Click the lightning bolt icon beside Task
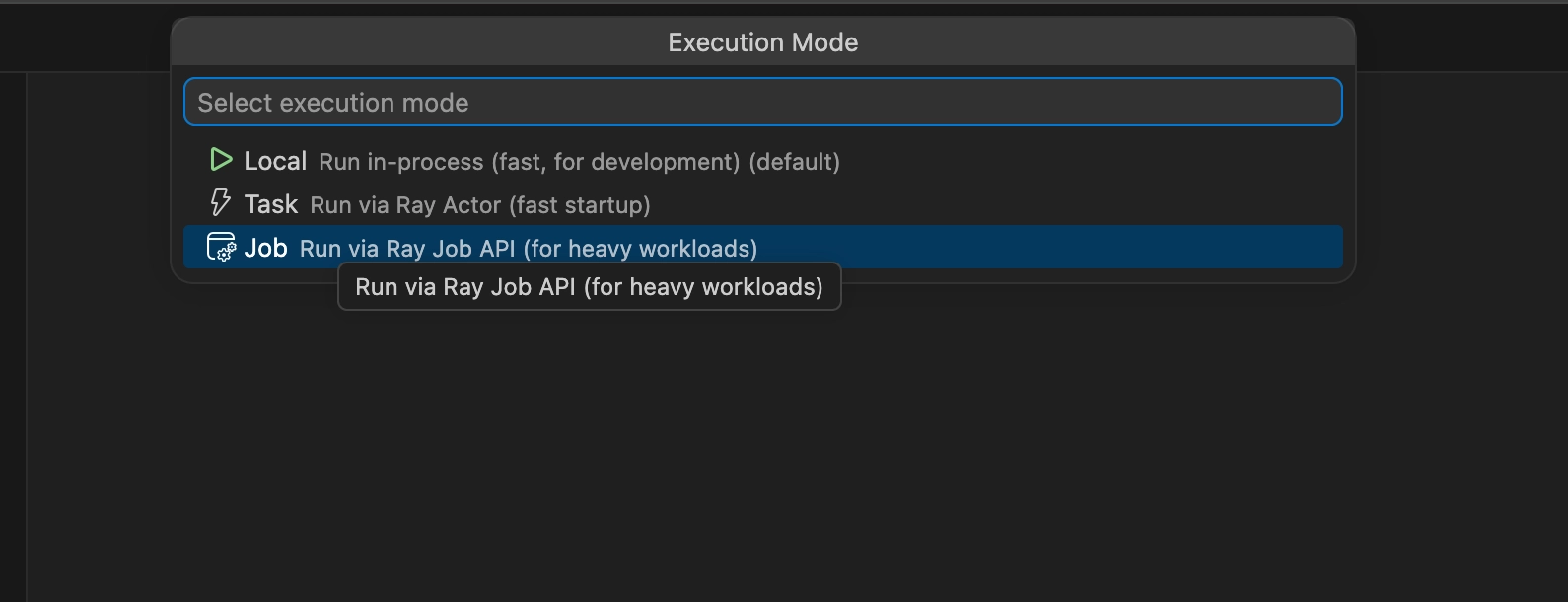 [221, 203]
